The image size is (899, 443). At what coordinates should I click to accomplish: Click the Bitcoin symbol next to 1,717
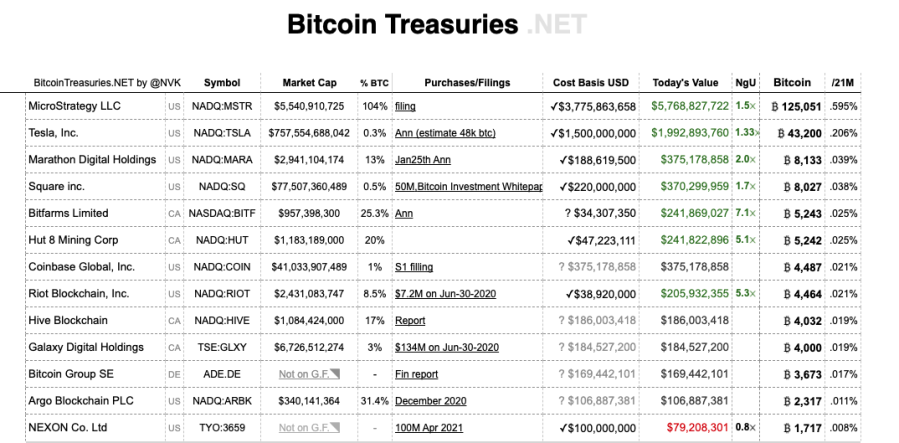point(787,428)
